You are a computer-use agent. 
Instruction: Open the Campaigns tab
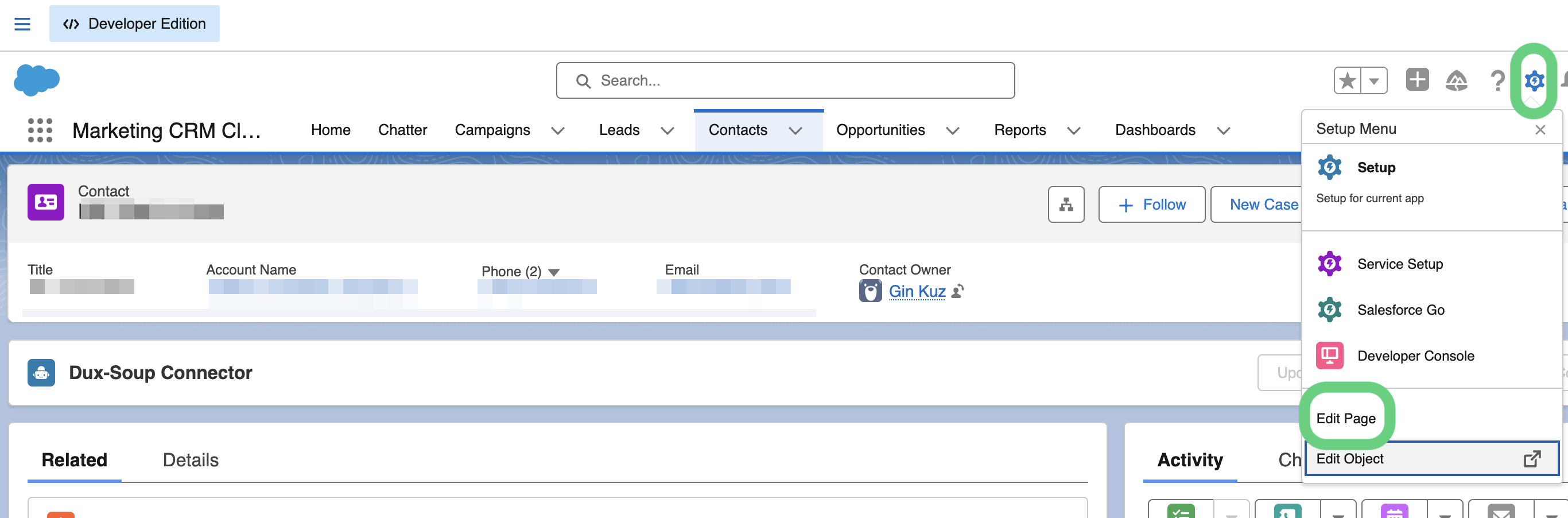[492, 130]
